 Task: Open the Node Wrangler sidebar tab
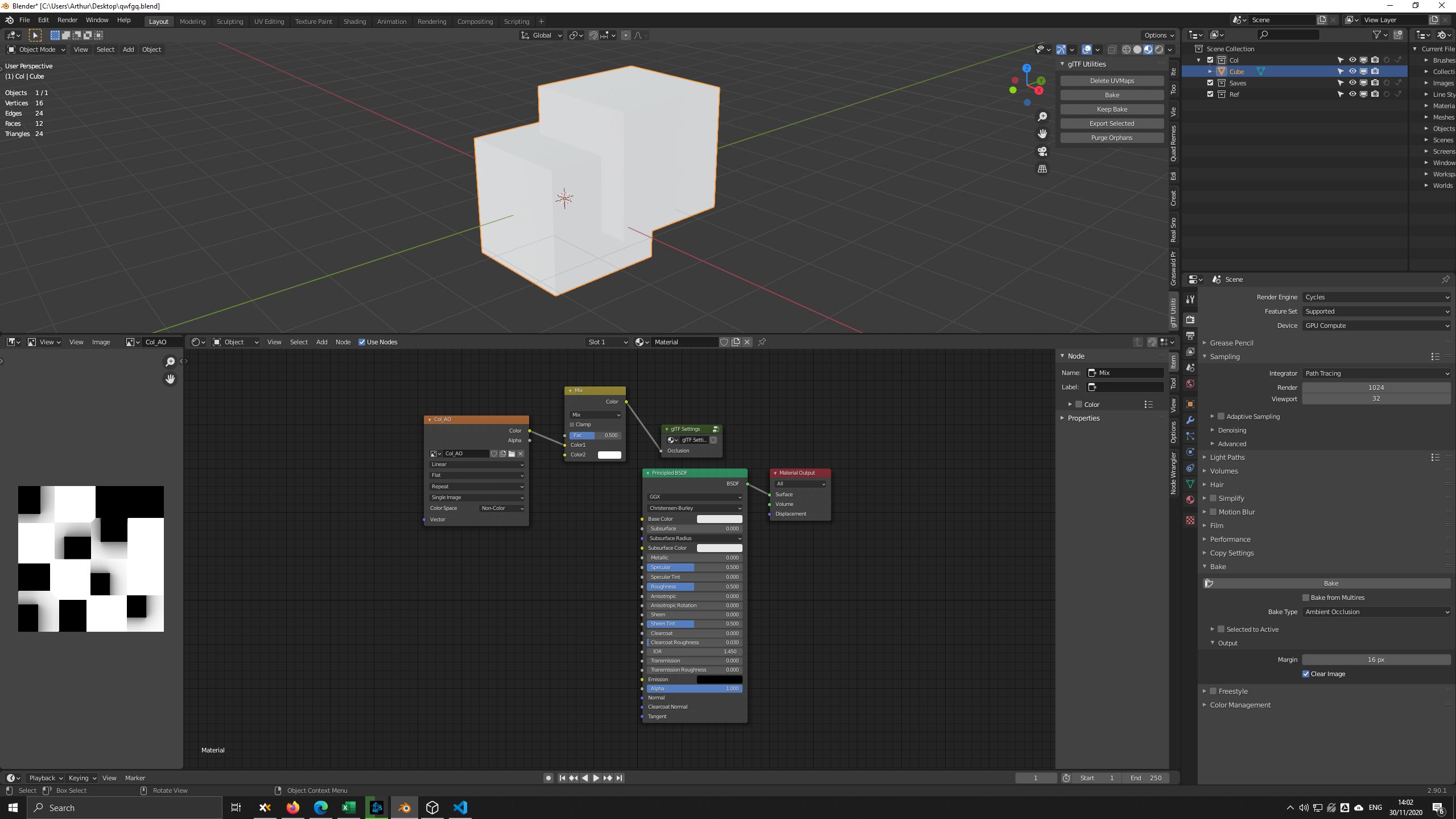pyautogui.click(x=1173, y=474)
